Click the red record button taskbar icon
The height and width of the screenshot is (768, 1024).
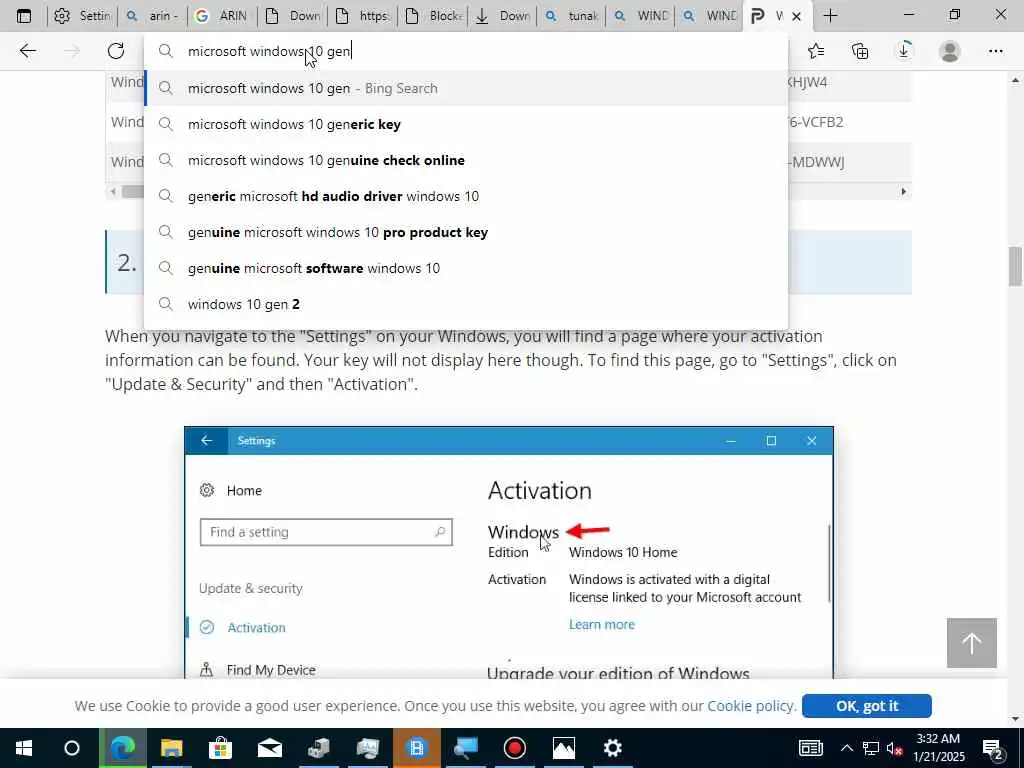tap(515, 748)
